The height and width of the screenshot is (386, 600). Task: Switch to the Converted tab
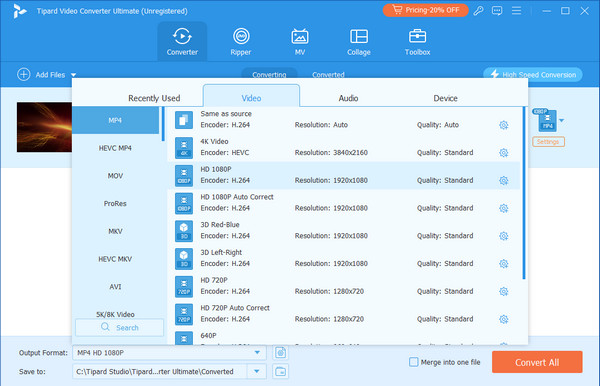328,74
